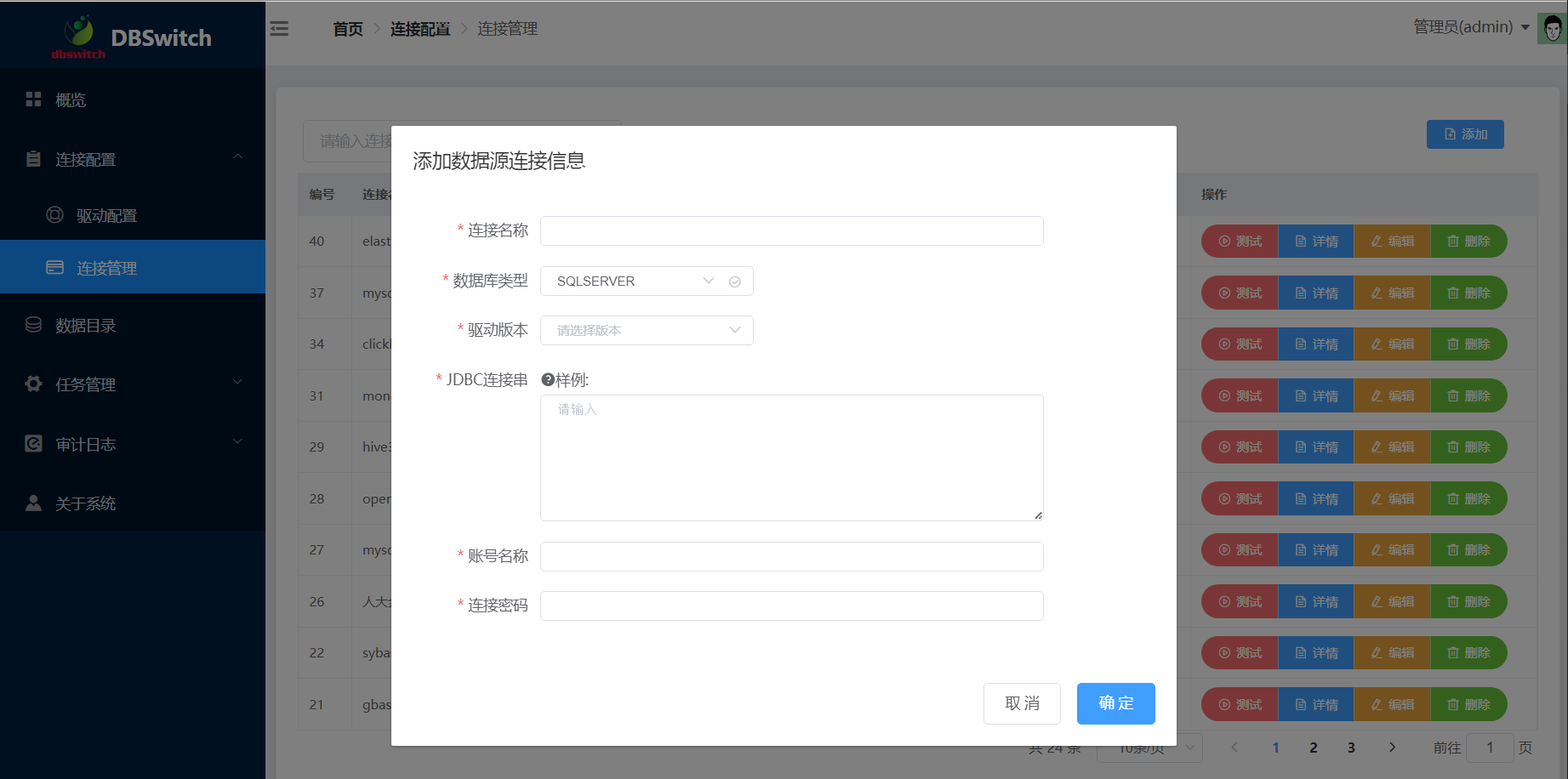The width and height of the screenshot is (1568, 779).
Task: Open 概览 overview from sidebar
Action: pos(71,100)
